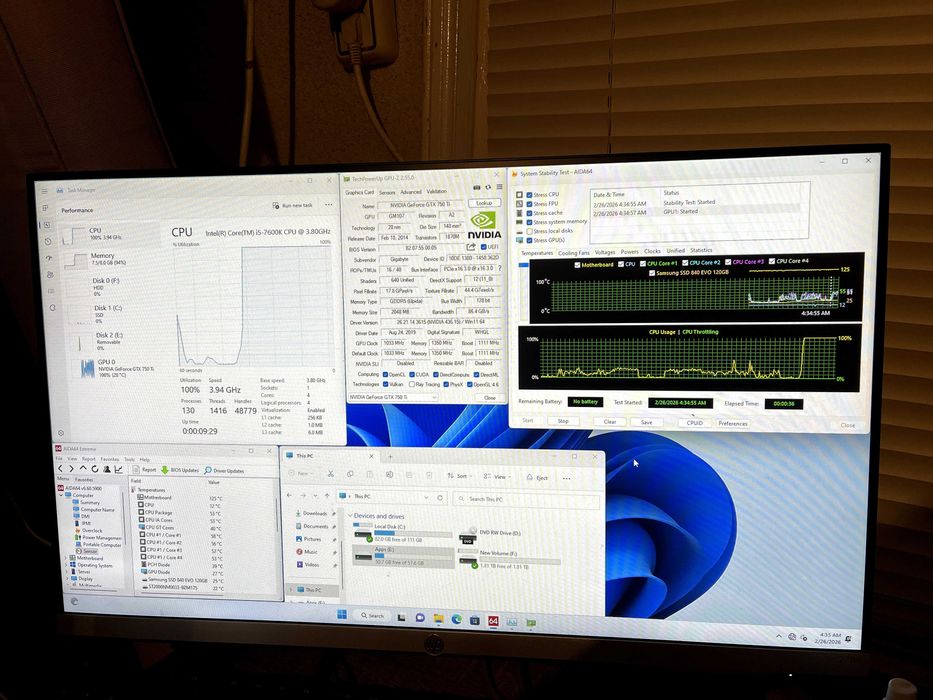This screenshot has height=700, width=933.
Task: Toggle Motherboard graph checkbox
Action: click(x=577, y=265)
